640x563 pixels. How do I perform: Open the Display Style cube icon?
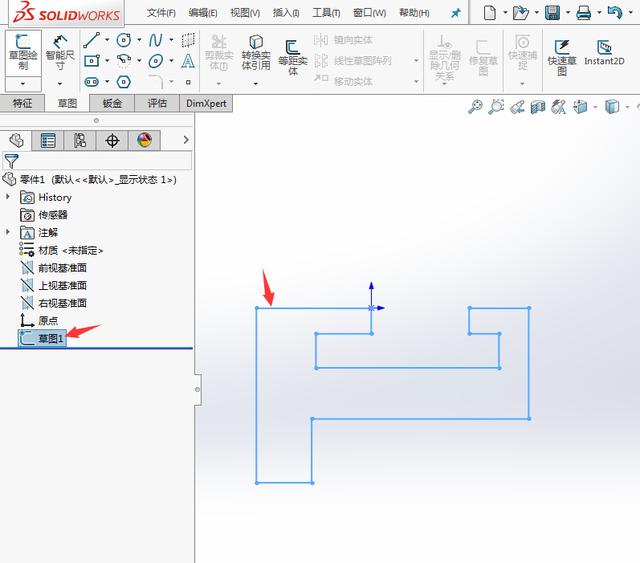(612, 107)
